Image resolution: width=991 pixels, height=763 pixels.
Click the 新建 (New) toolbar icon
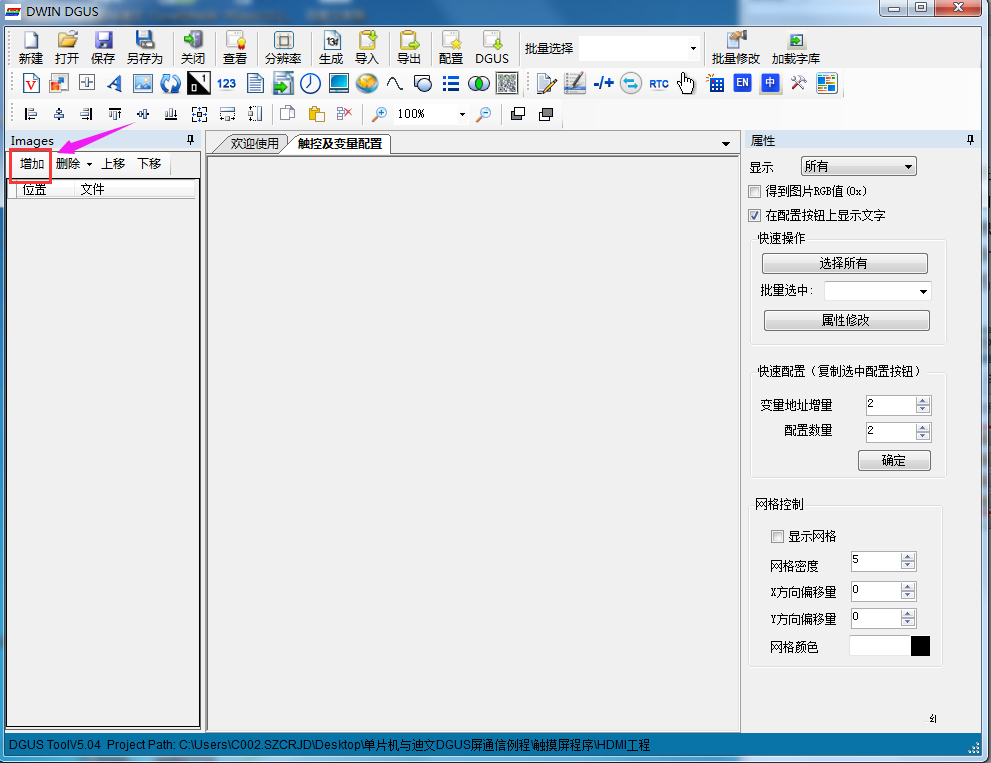(x=30, y=48)
